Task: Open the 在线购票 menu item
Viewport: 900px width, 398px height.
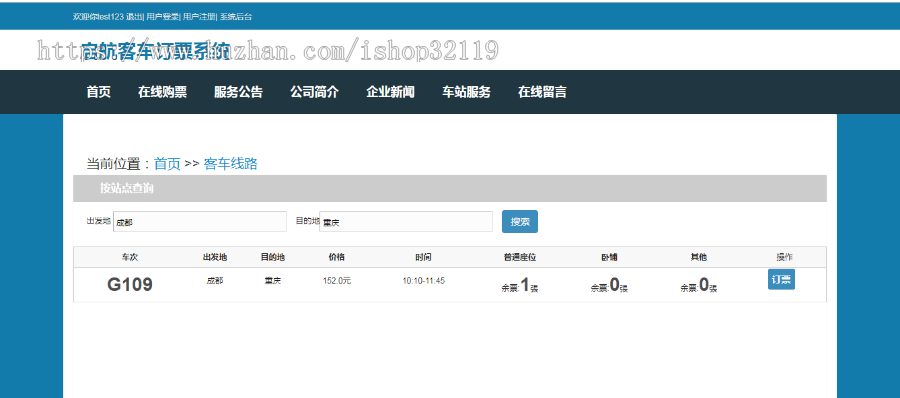Action: [162, 92]
